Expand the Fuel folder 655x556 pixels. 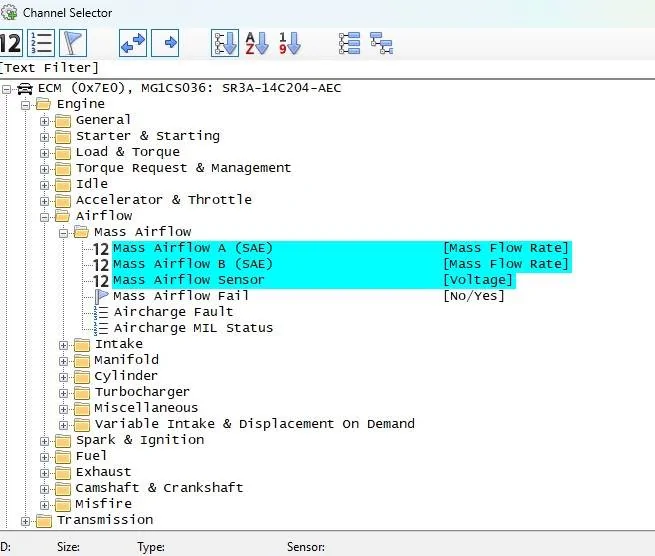[44, 457]
